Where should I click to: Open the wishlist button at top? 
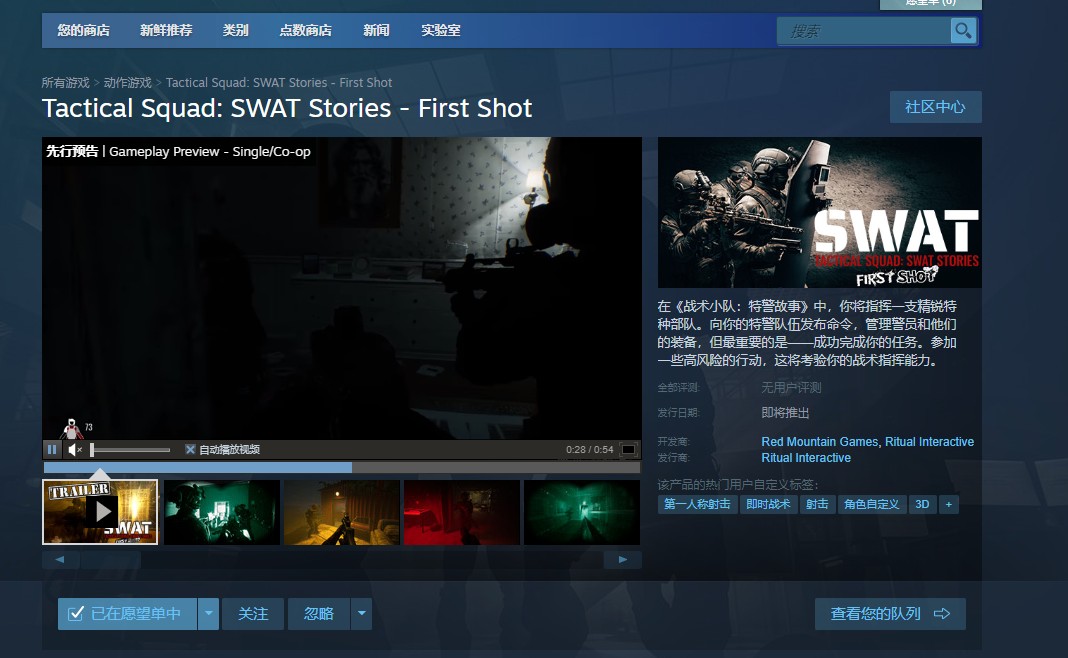point(930,3)
